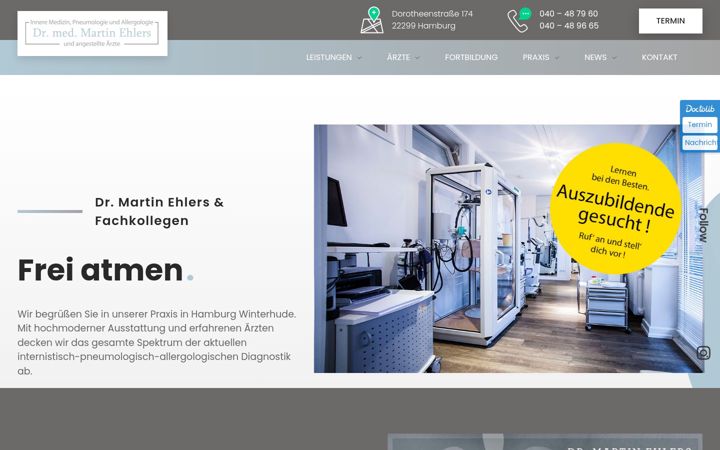Viewport: 720px width, 450px height.
Task: Click the phone call icon
Action: coord(519,20)
